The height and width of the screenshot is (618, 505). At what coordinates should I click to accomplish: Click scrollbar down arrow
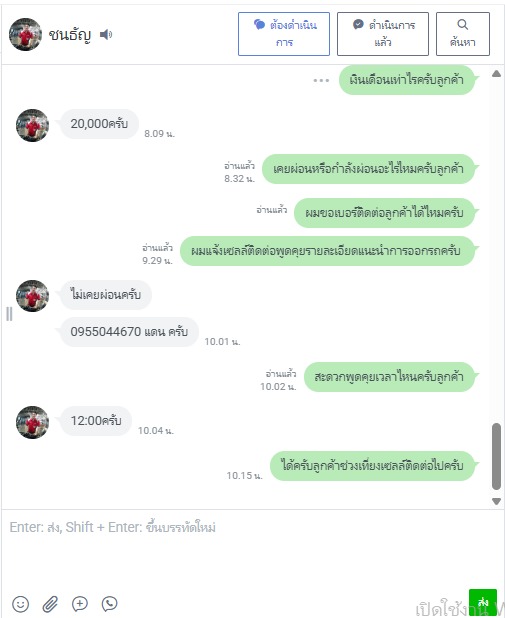[x=496, y=501]
